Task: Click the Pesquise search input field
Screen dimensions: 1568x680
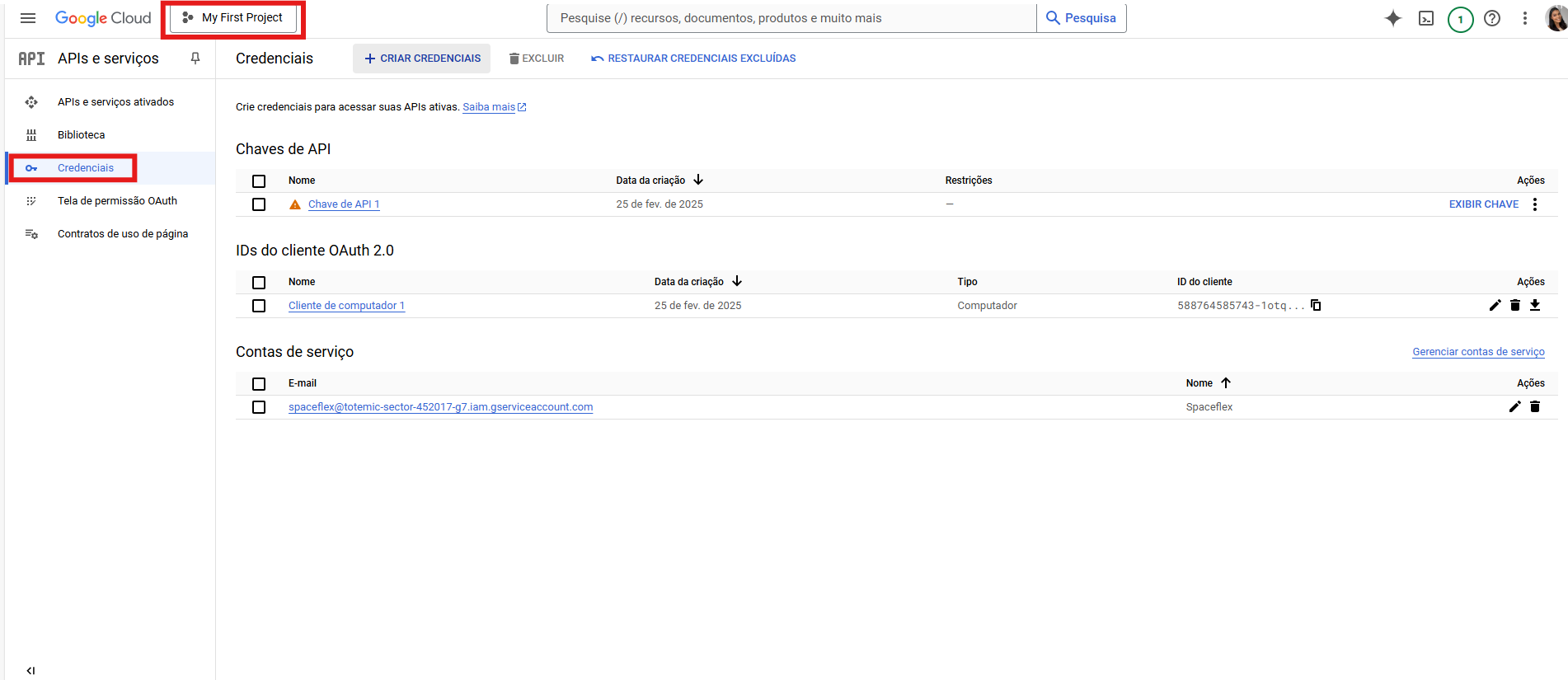Action: pyautogui.click(x=791, y=18)
